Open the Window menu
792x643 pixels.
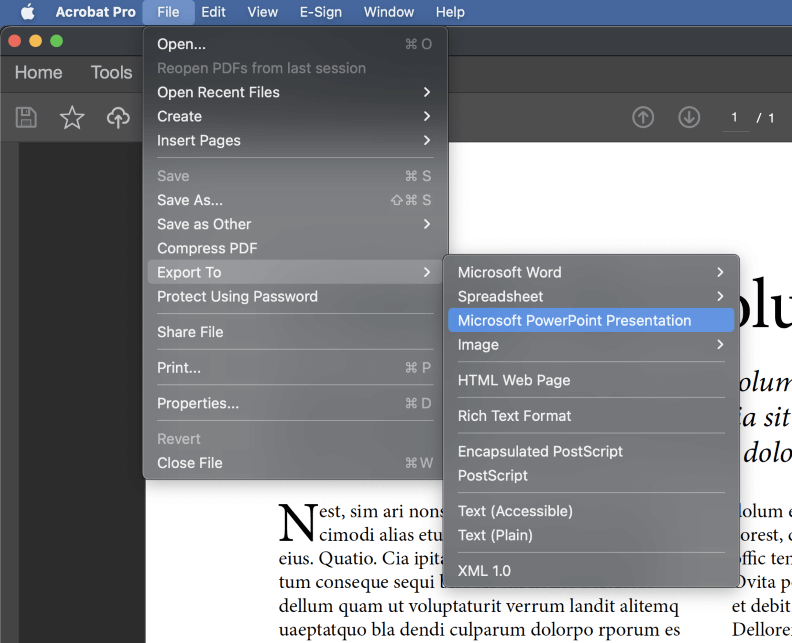(x=388, y=12)
